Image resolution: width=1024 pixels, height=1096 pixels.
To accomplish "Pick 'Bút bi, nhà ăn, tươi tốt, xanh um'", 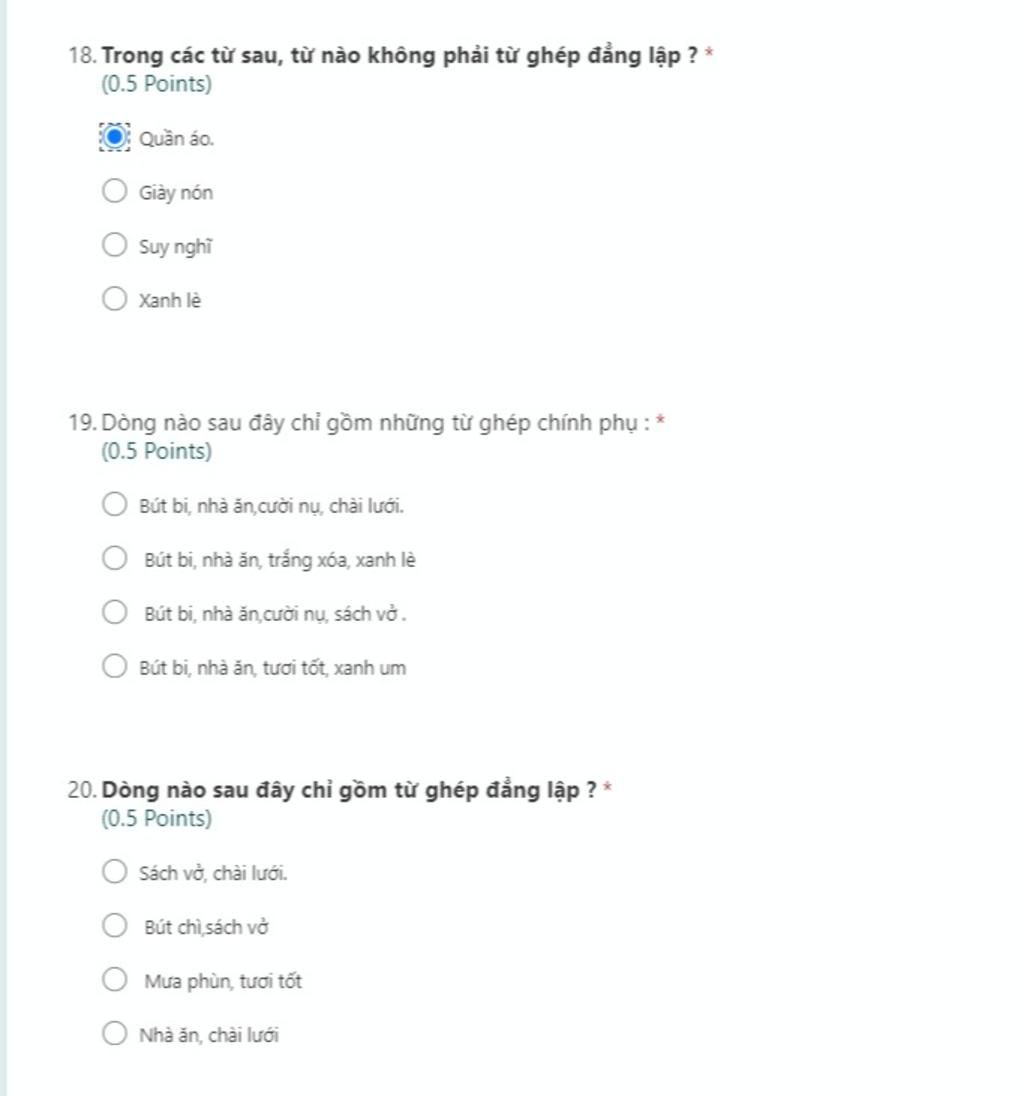I will [115, 666].
